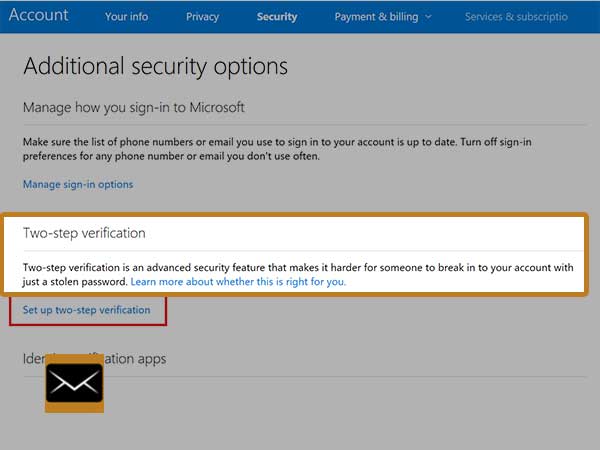Screen dimensions: 600x450
Task: Open the Manage sign-in options link
Action: coord(78,184)
